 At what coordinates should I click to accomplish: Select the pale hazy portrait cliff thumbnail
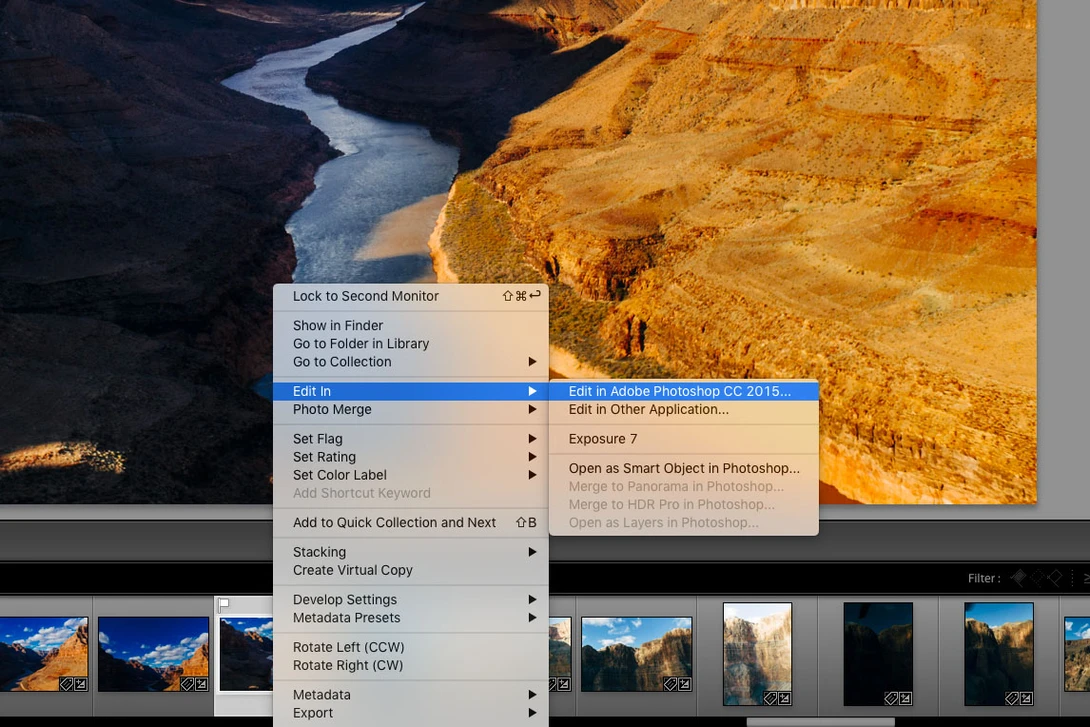[757, 654]
